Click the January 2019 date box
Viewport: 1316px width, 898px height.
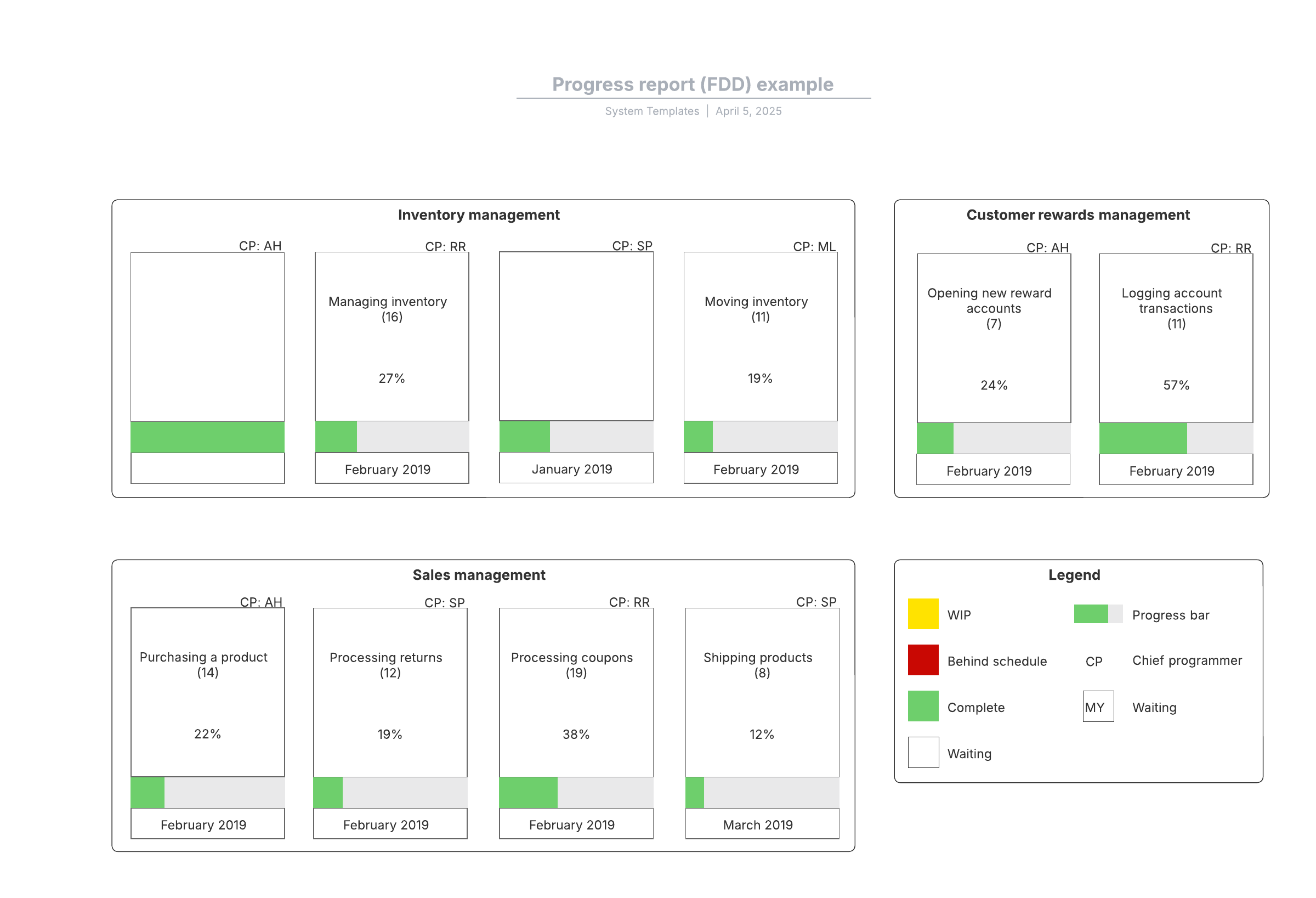coord(576,468)
